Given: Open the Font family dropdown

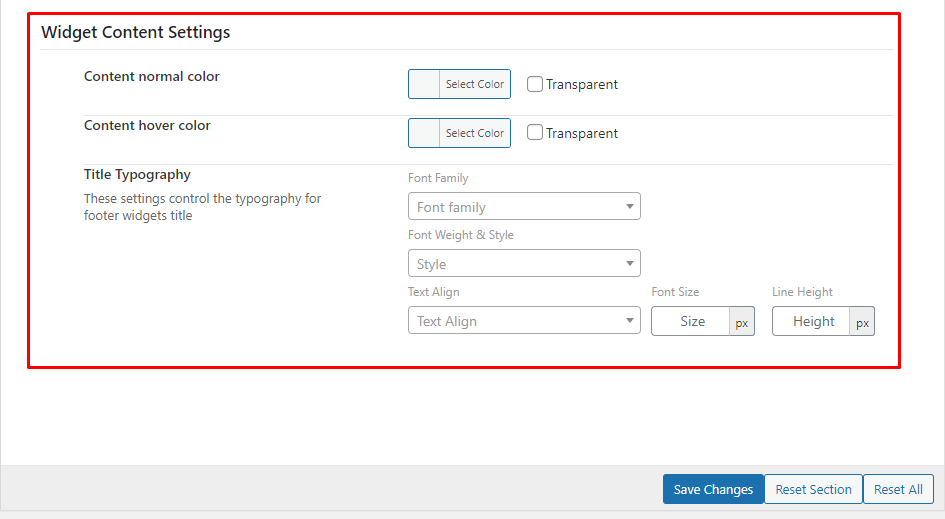Looking at the screenshot, I should (x=524, y=207).
